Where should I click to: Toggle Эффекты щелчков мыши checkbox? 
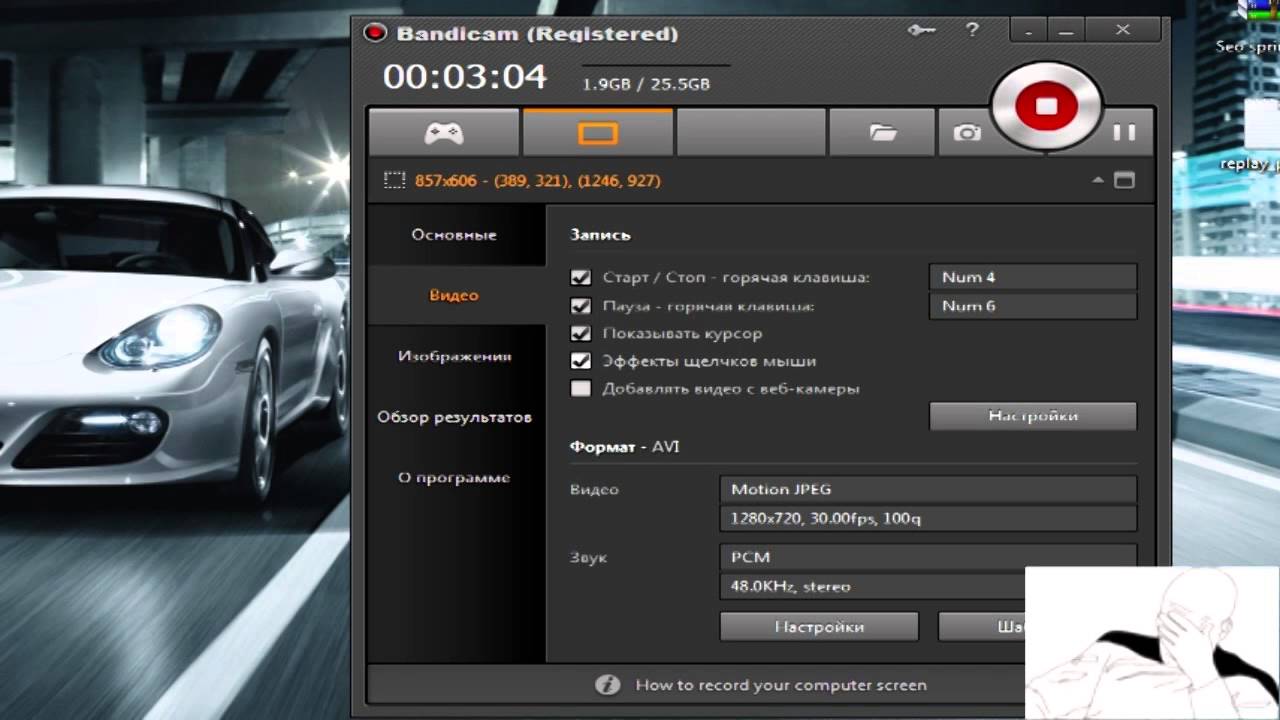point(580,361)
